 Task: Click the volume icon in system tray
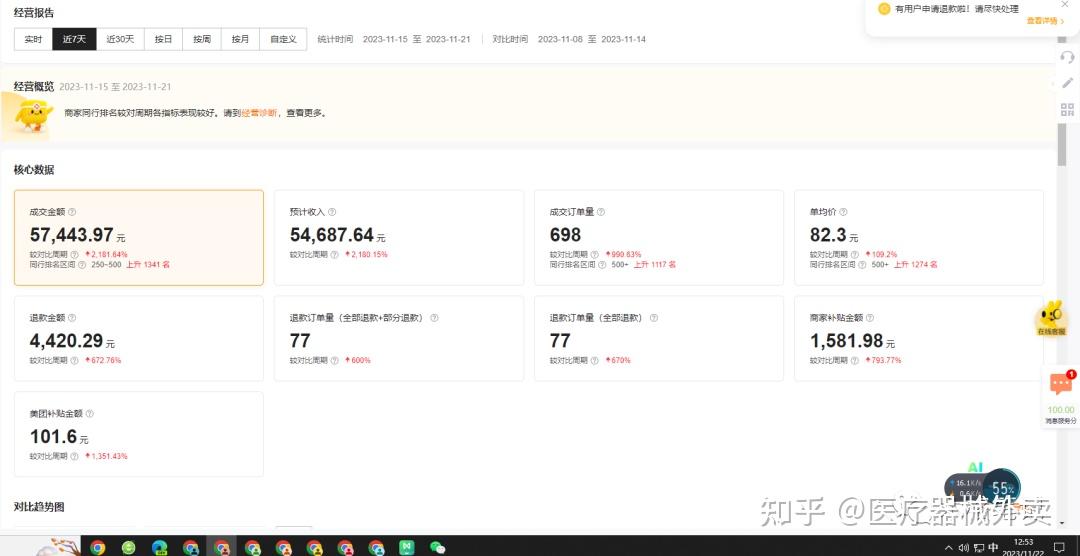click(x=964, y=548)
